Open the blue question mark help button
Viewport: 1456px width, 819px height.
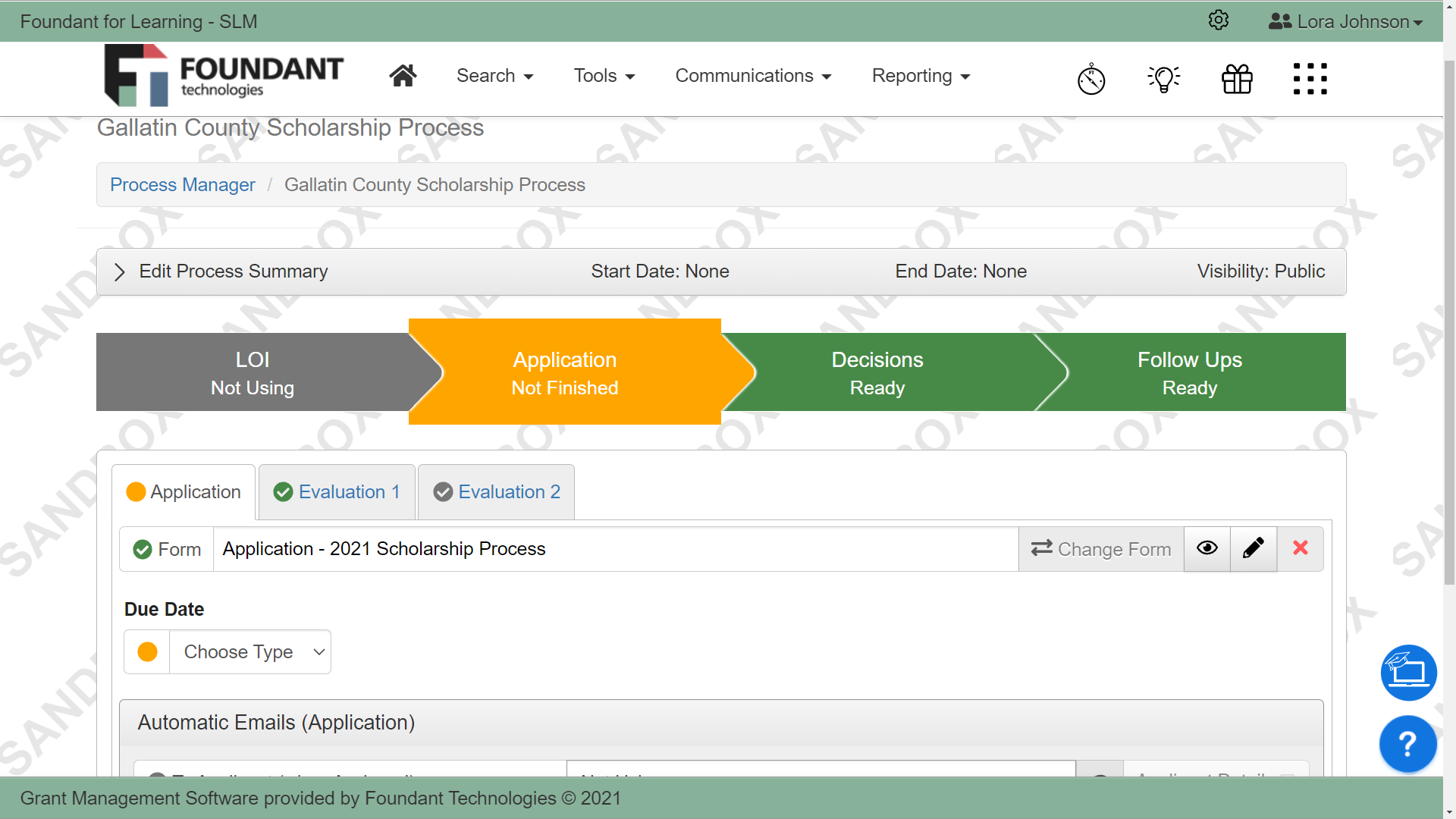point(1408,744)
